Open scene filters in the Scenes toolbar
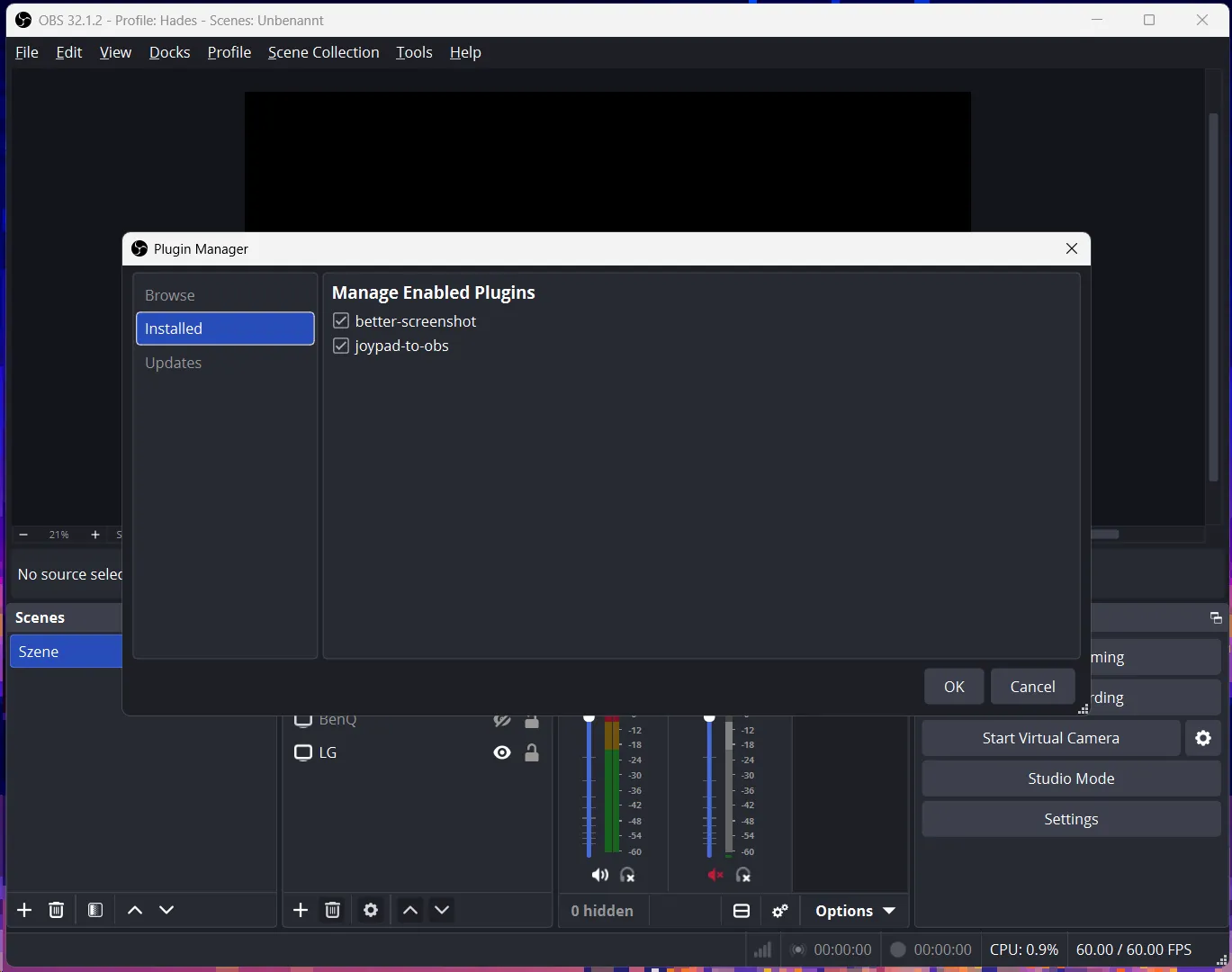 point(95,910)
